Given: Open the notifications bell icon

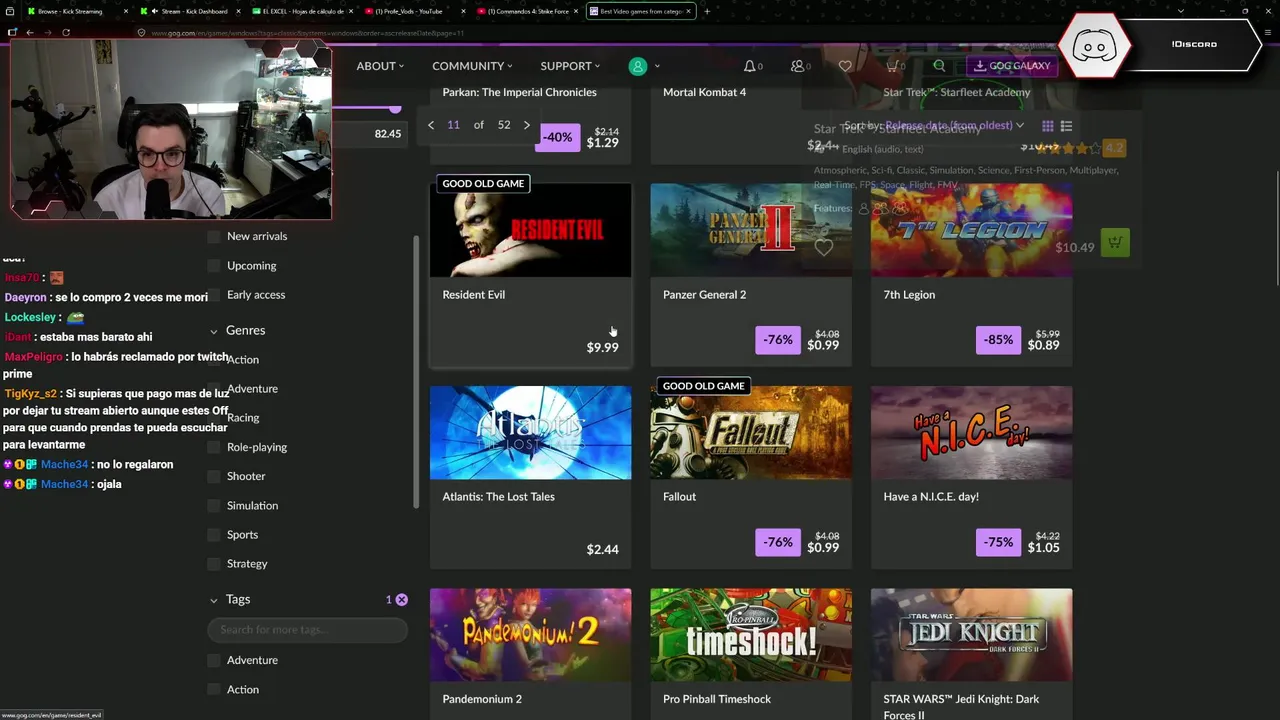Looking at the screenshot, I should [749, 66].
